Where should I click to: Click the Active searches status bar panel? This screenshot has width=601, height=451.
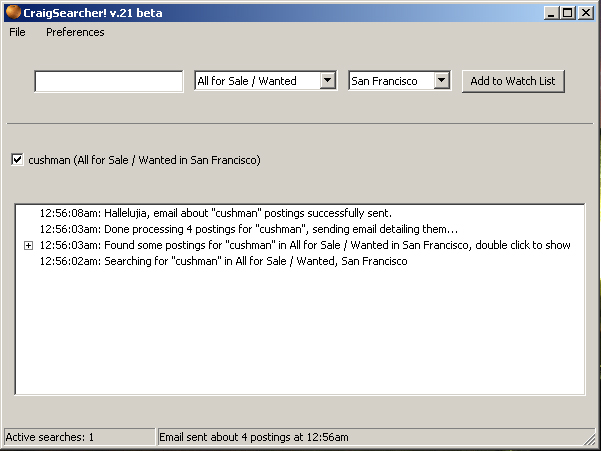[78, 437]
